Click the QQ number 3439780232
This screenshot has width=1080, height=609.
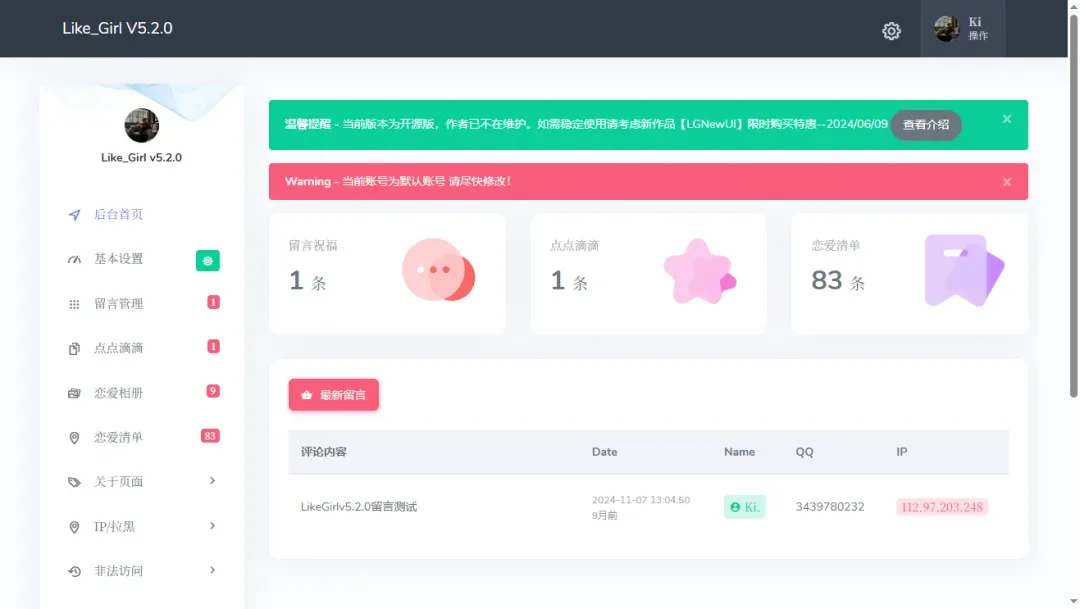(830, 507)
